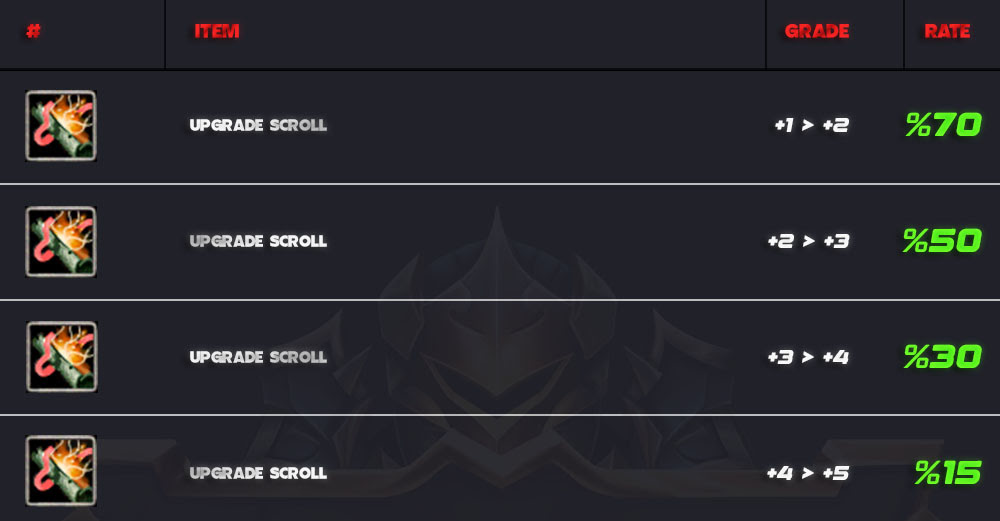Click the green %30 rate value
This screenshot has width=1000, height=521.
click(x=943, y=356)
